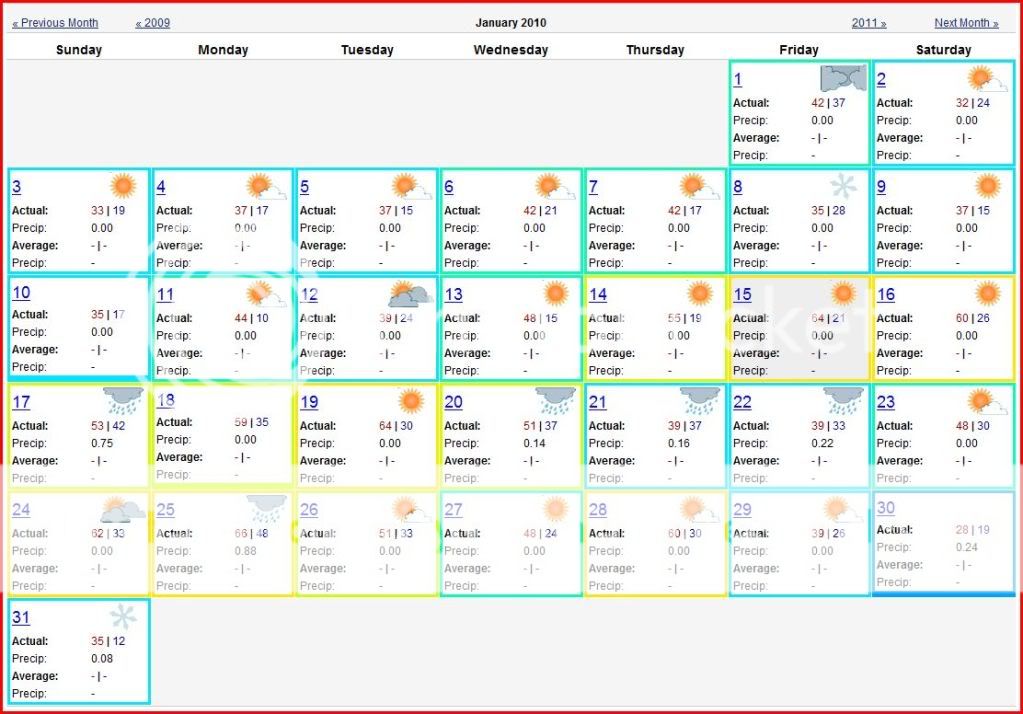Click the rain cloud icon on January 22
The width and height of the screenshot is (1023, 714).
coord(843,401)
